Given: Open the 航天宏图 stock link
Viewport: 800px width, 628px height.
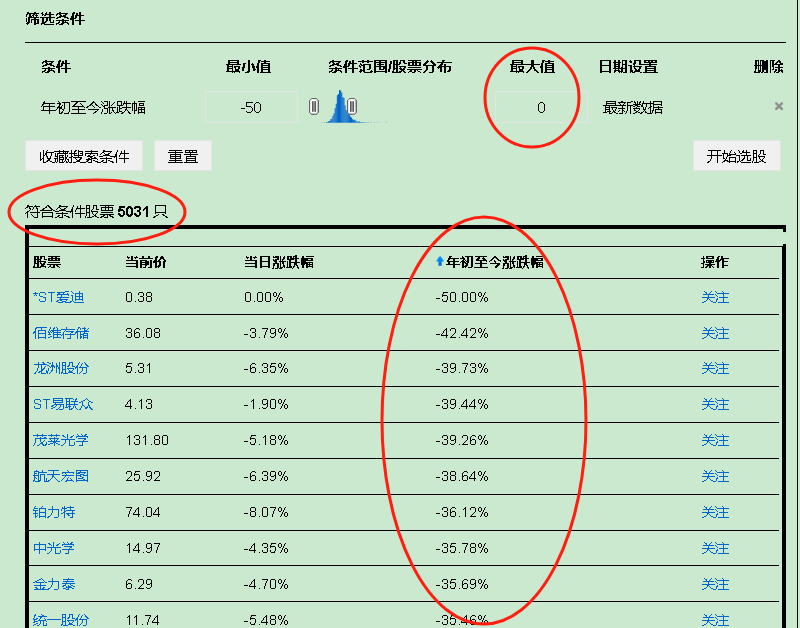Looking at the screenshot, I should (61, 476).
